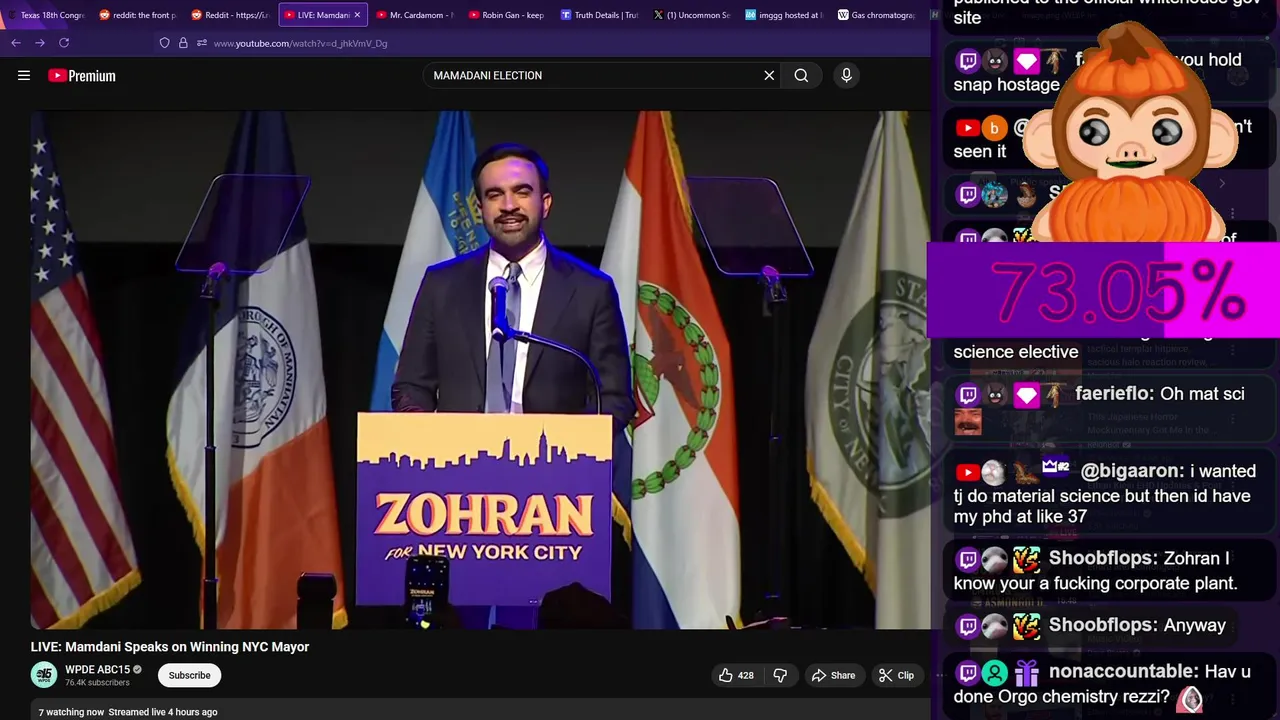Viewport: 1280px width, 720px height.
Task: Click the video title text
Action: [x=170, y=647]
